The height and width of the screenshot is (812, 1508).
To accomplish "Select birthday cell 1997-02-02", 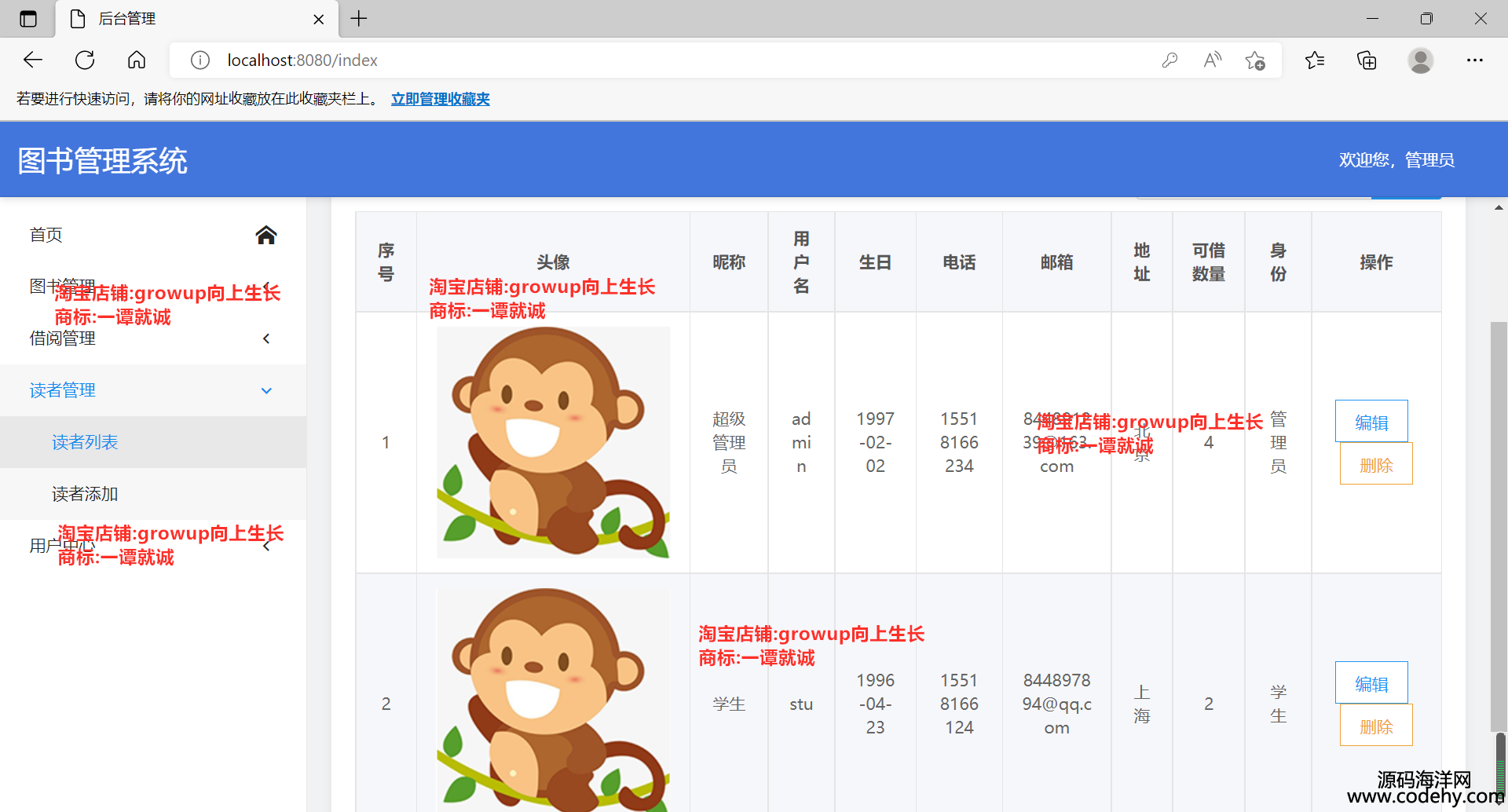I will pyautogui.click(x=875, y=442).
